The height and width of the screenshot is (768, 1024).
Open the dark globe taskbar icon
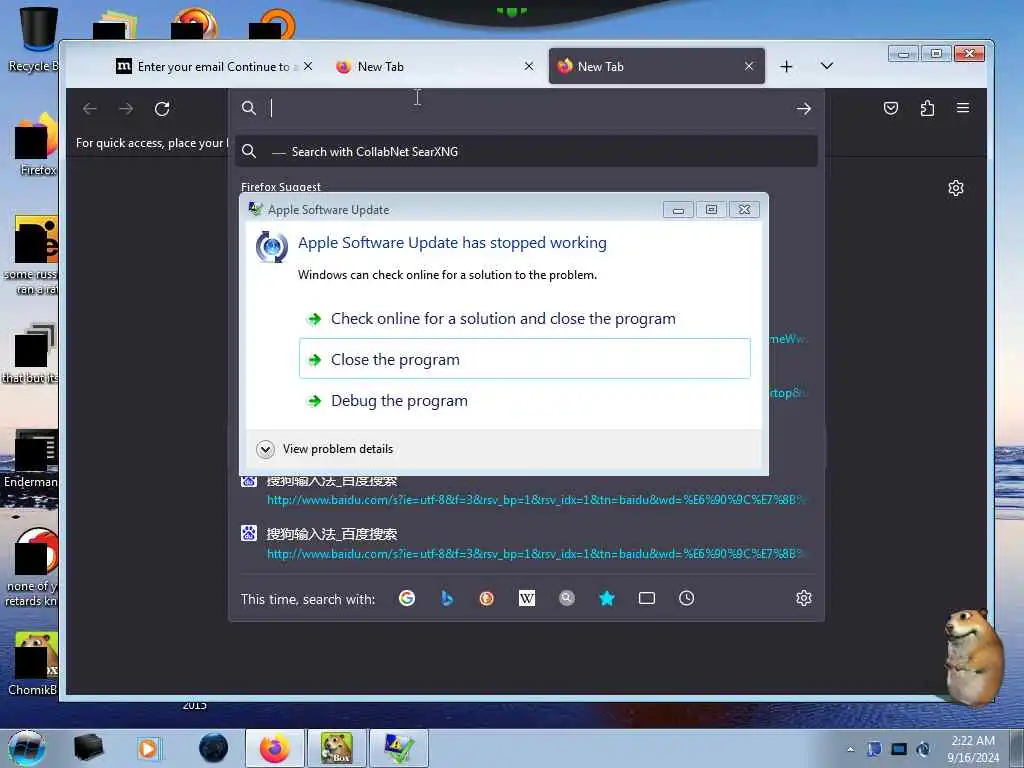click(x=214, y=748)
